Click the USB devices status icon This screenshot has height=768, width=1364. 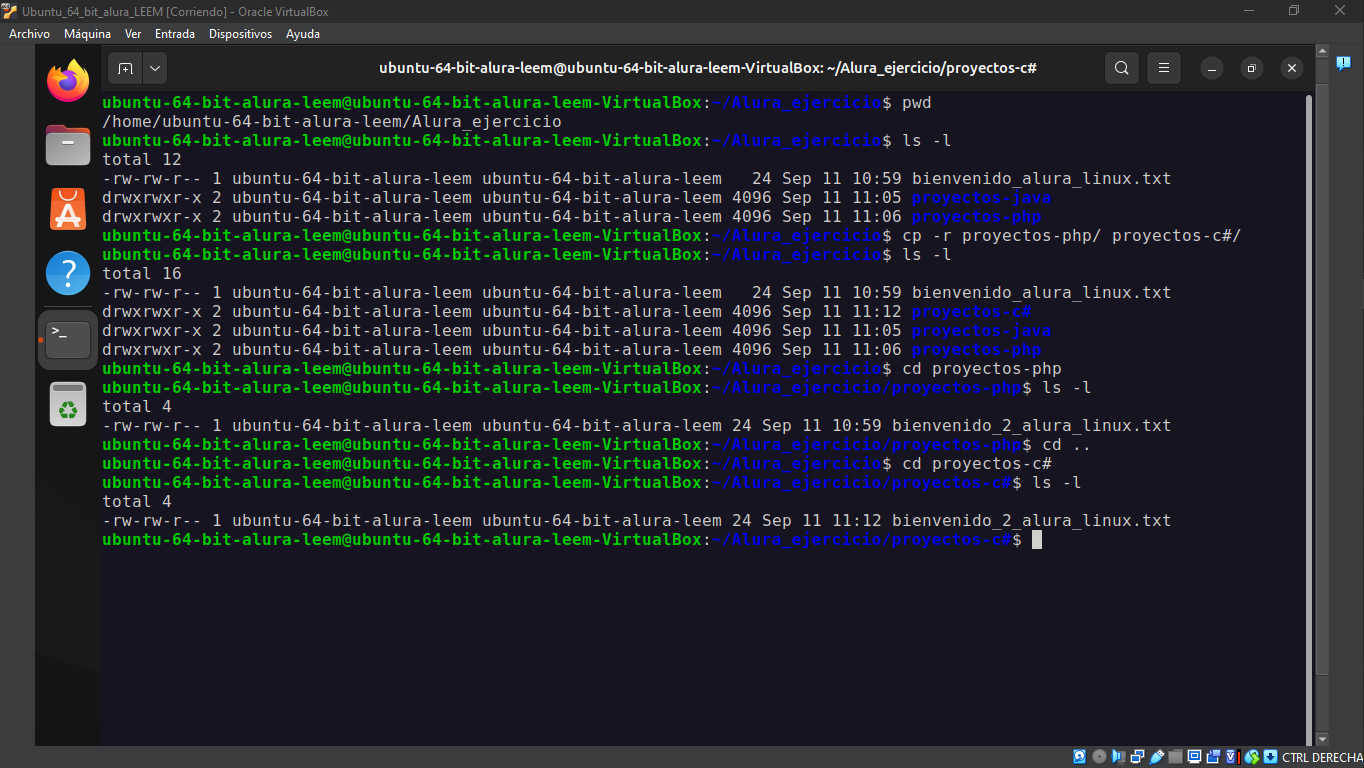1156,757
